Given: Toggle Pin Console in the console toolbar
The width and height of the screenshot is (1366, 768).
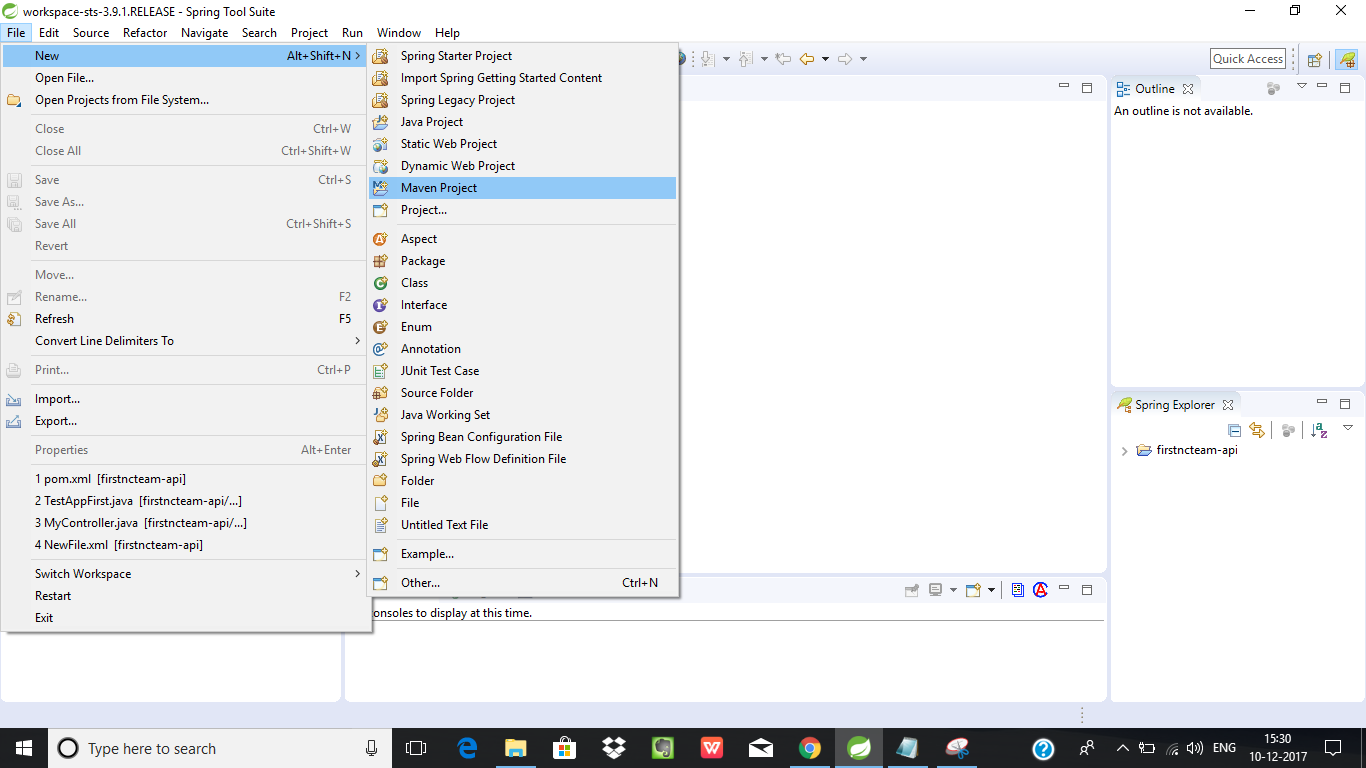Looking at the screenshot, I should [x=912, y=590].
